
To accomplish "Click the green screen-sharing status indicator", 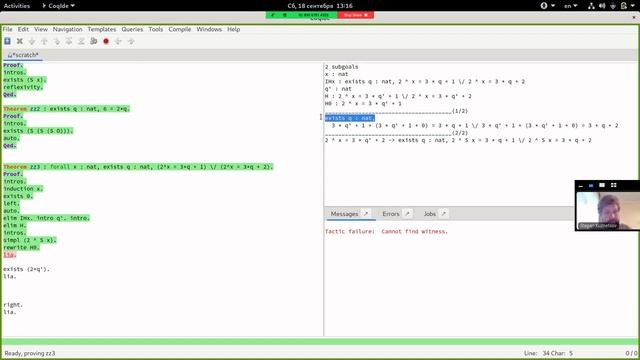I will [x=302, y=15].
